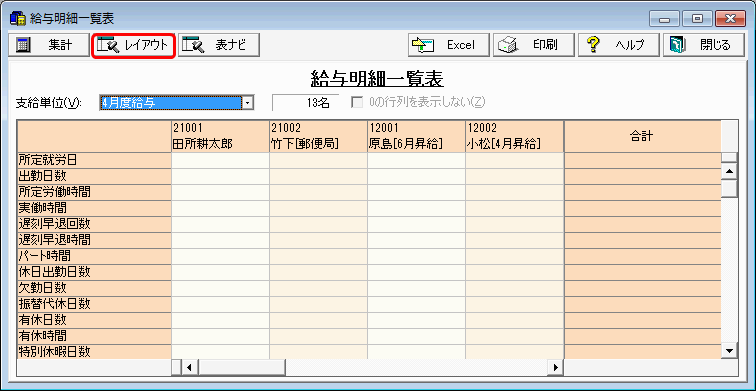The height and width of the screenshot is (391, 756).
Task: Select column header 12002 小松[4月昇給]
Action: [515, 136]
